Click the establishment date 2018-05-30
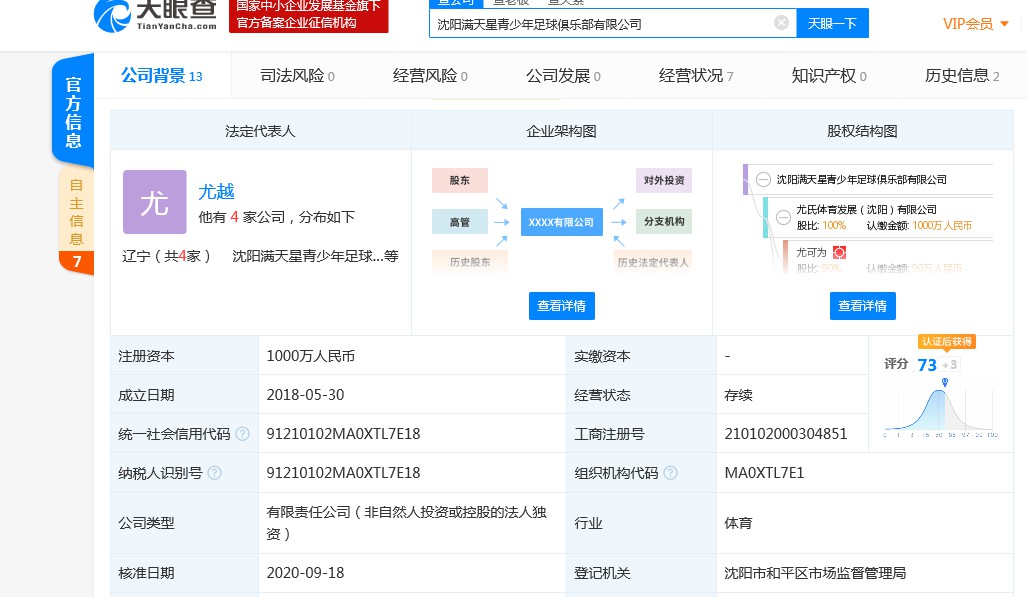1027x597 pixels. pyautogui.click(x=305, y=395)
